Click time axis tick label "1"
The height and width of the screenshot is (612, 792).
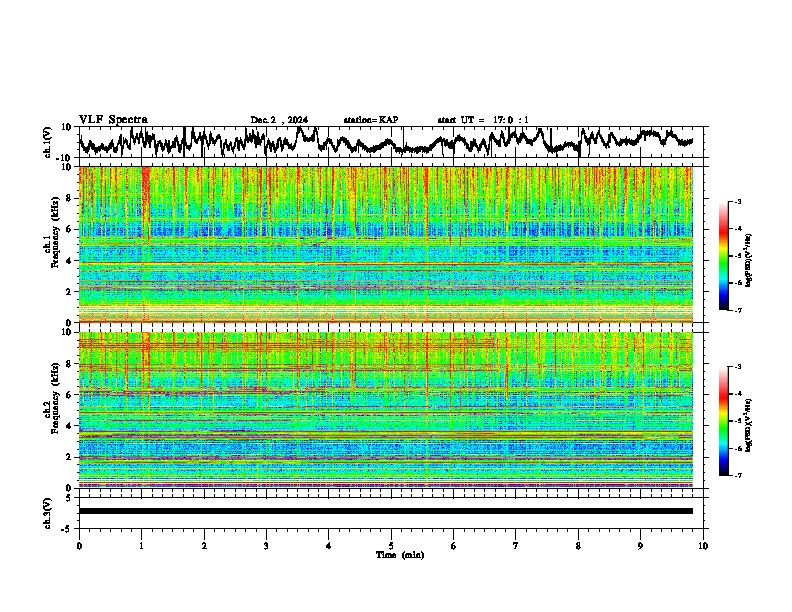tap(141, 546)
